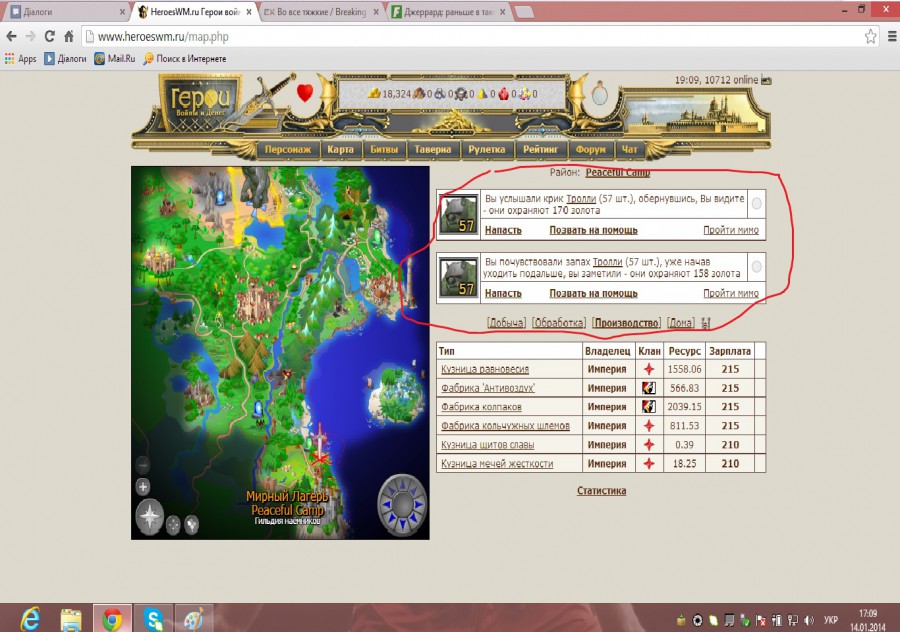Click the browser reload button
Viewport: 900px width, 632px height.
click(49, 36)
